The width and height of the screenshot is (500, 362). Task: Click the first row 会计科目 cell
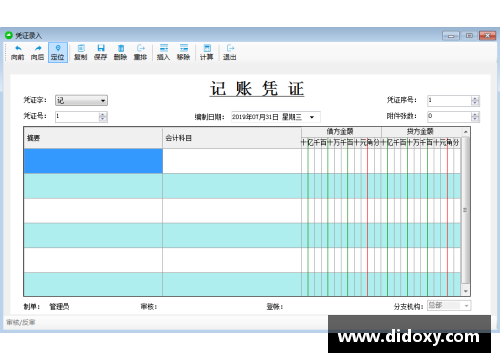click(x=232, y=161)
